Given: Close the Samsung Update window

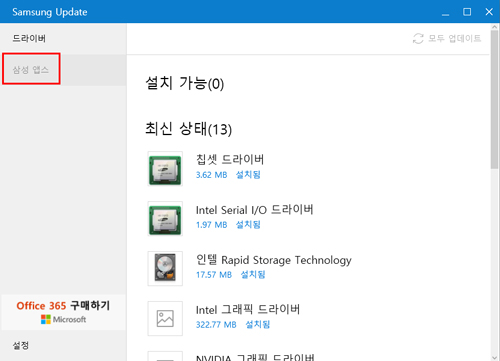Looking at the screenshot, I should [489, 12].
